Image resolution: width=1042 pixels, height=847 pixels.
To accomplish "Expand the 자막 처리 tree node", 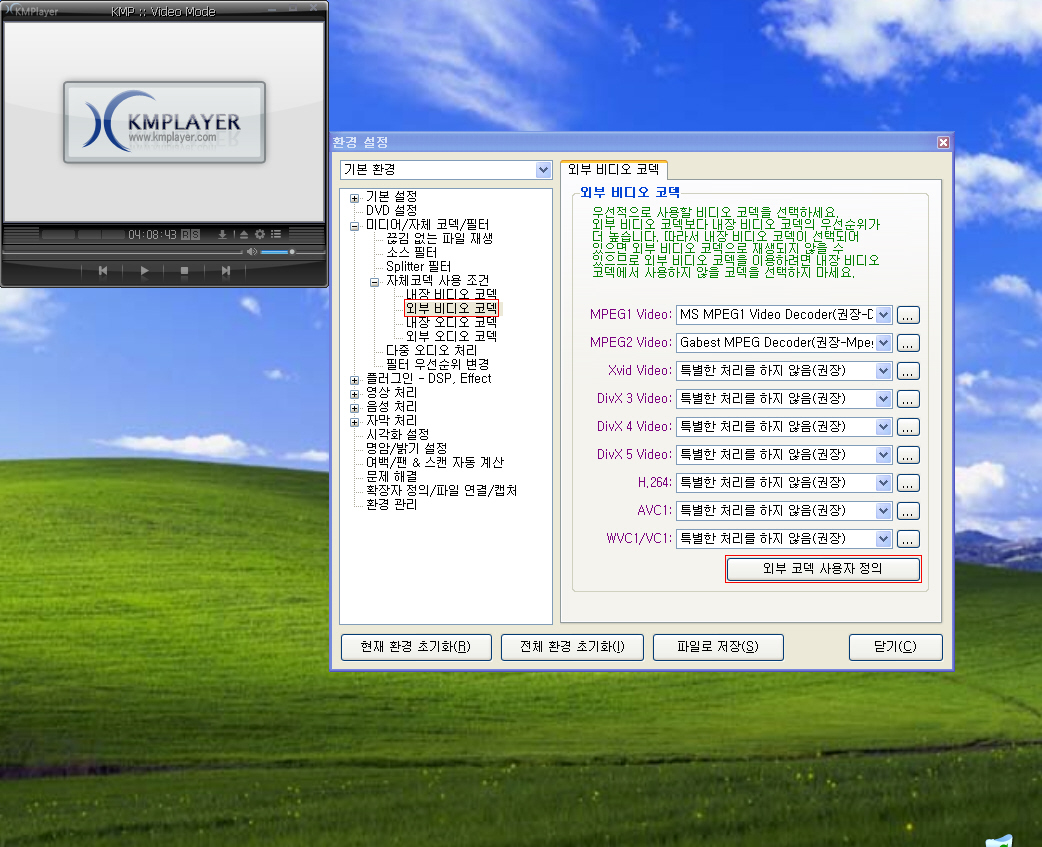I will (354, 422).
